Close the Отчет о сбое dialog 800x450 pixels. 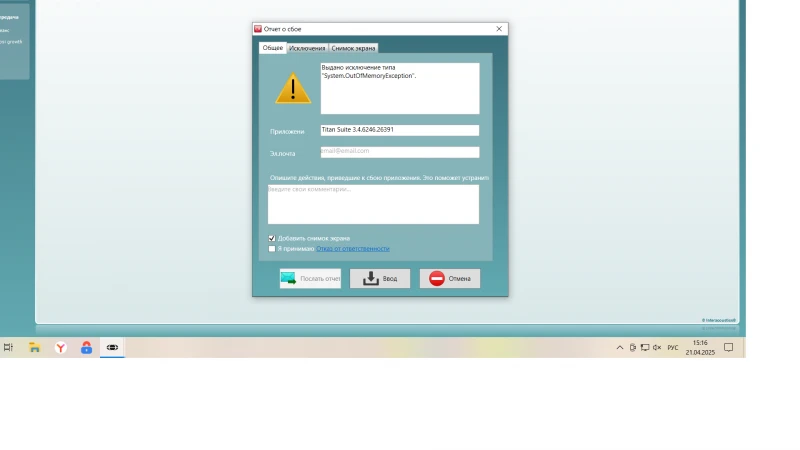(x=499, y=29)
